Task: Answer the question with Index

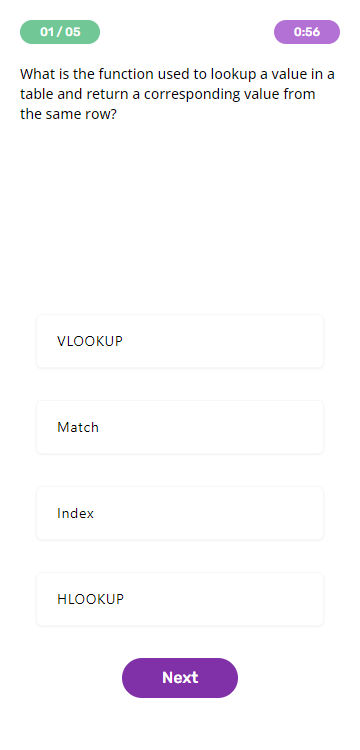Action: coord(180,513)
